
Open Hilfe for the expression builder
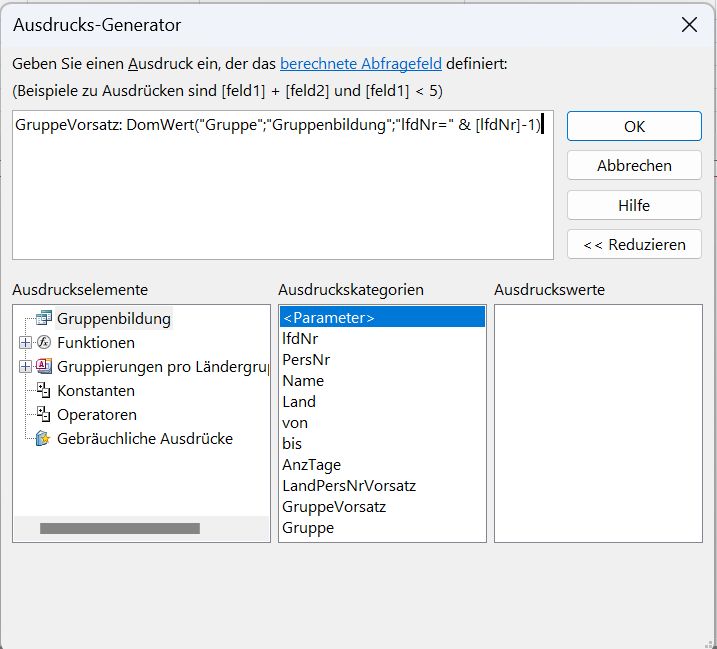[x=634, y=205]
